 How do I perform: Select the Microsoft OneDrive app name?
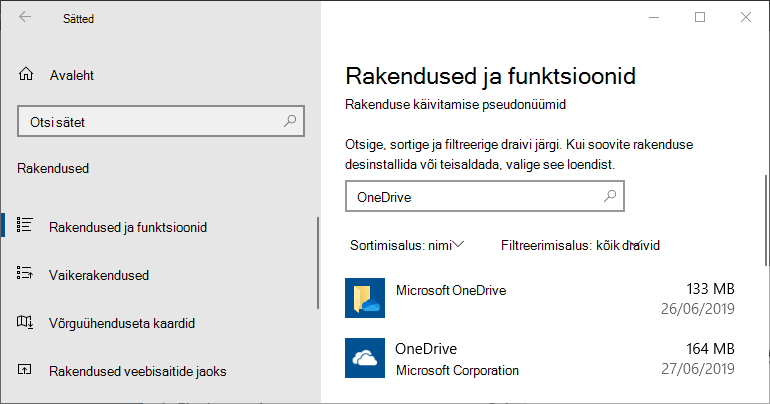pos(451,290)
